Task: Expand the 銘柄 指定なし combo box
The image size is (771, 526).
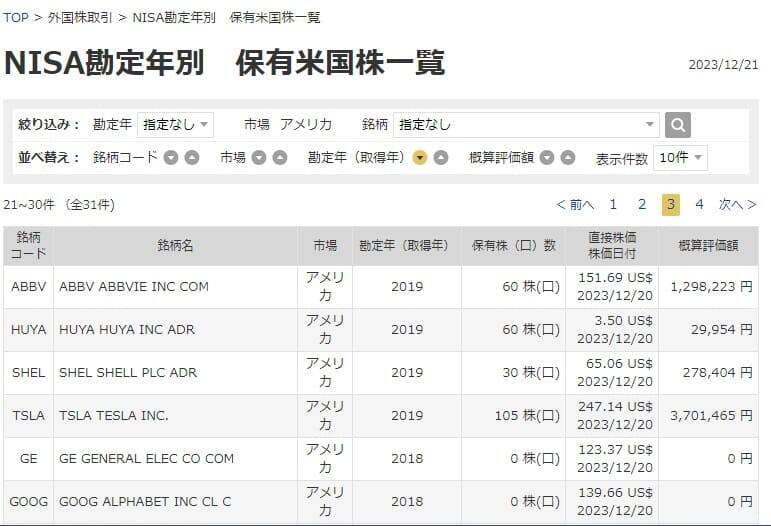Action: pyautogui.click(x=526, y=125)
